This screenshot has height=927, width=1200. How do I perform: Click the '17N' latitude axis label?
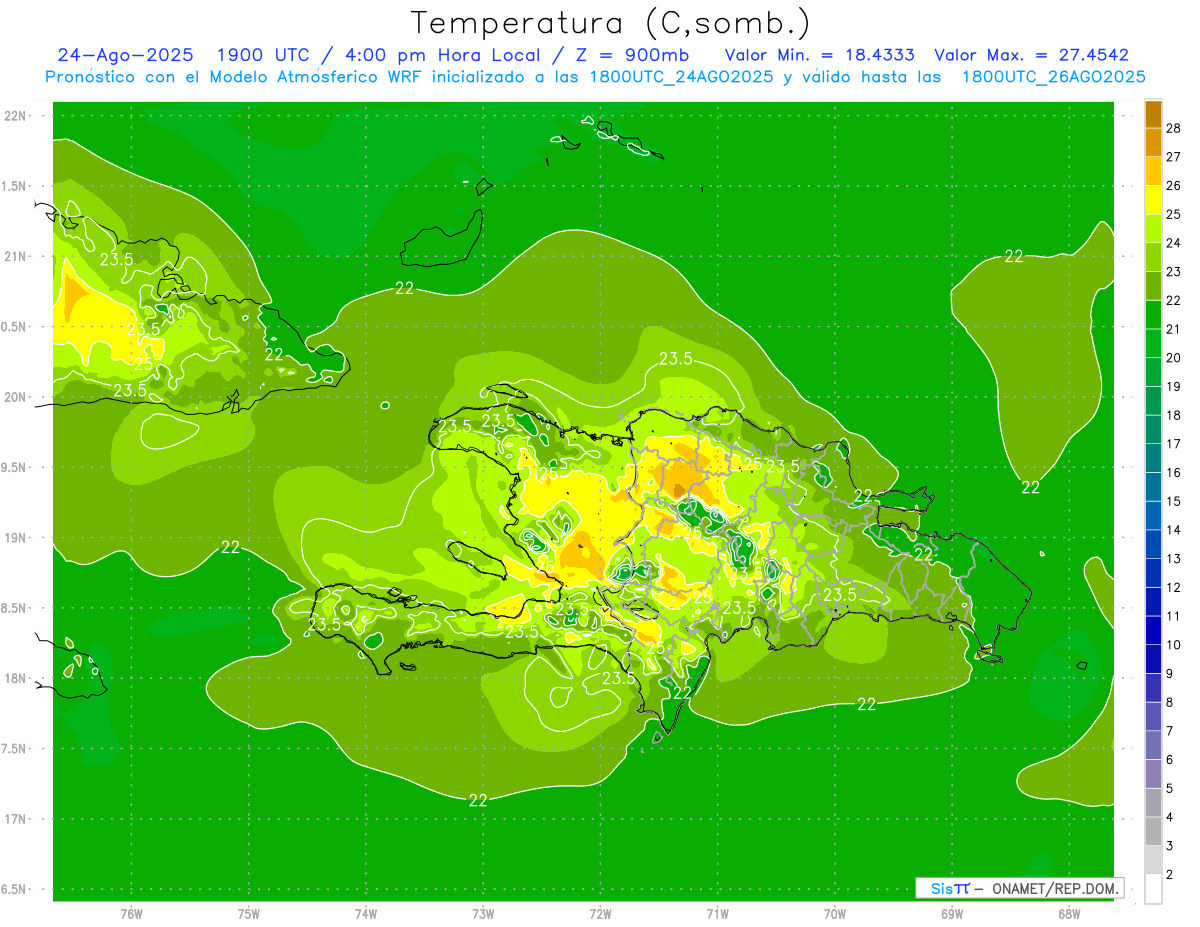(17, 819)
